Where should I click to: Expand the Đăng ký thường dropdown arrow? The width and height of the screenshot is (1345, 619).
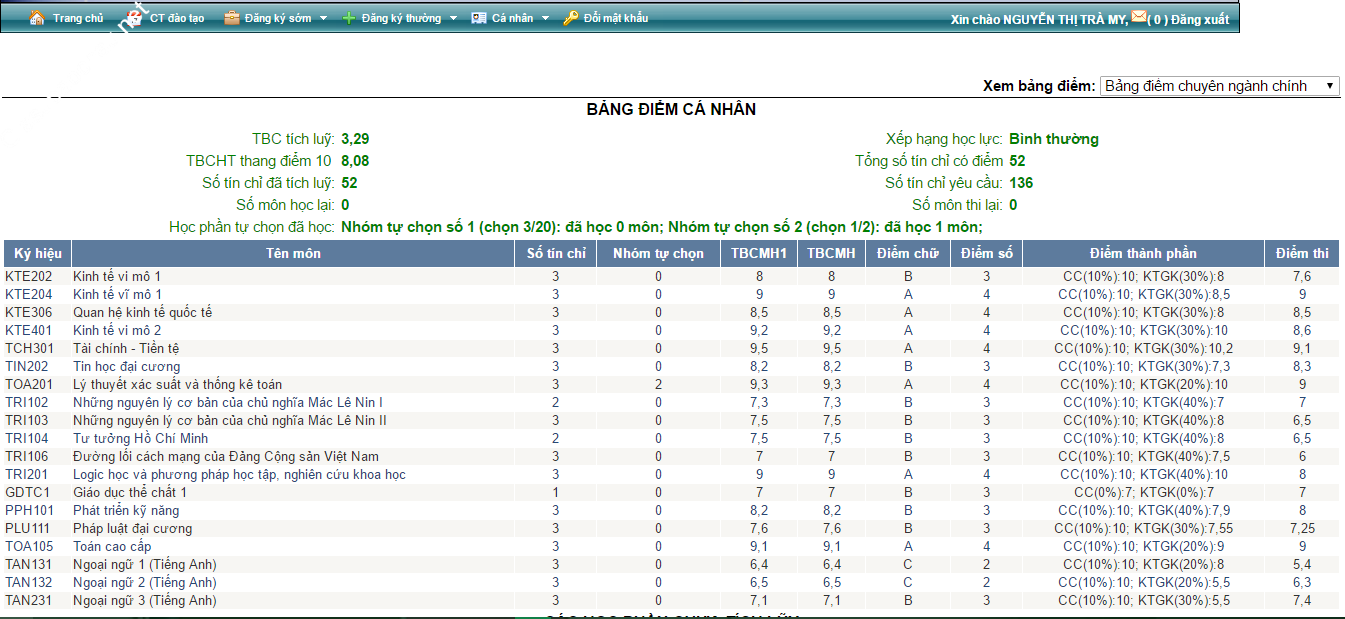(x=453, y=18)
